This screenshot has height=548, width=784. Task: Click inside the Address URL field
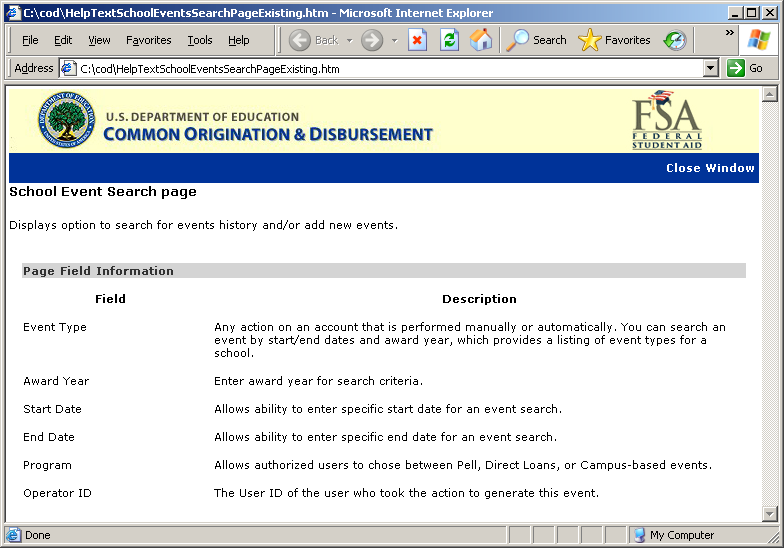click(380, 69)
